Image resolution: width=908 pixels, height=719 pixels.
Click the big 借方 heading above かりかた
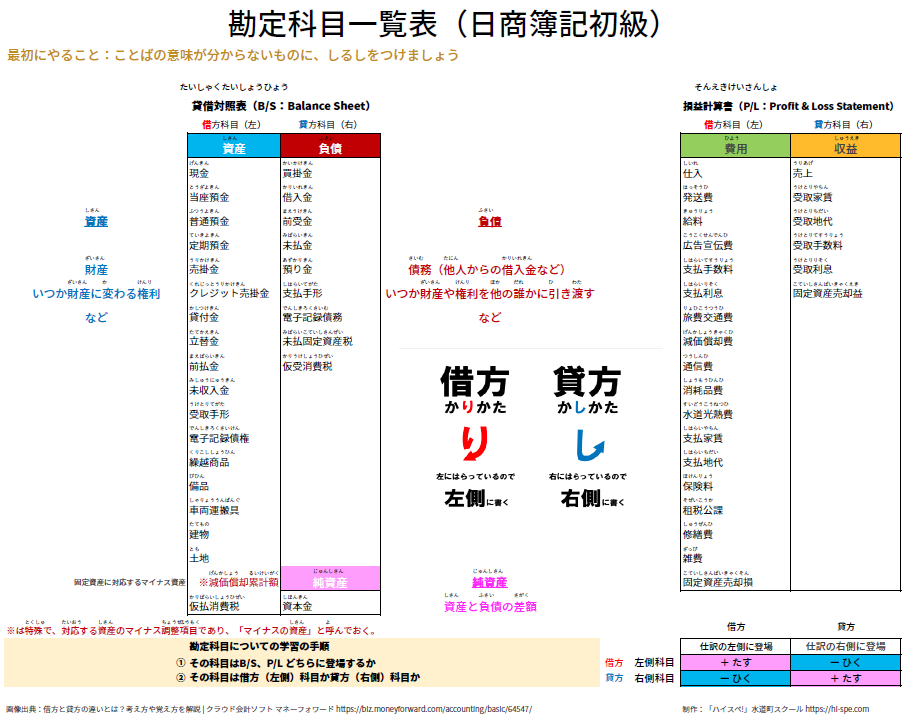click(x=475, y=382)
